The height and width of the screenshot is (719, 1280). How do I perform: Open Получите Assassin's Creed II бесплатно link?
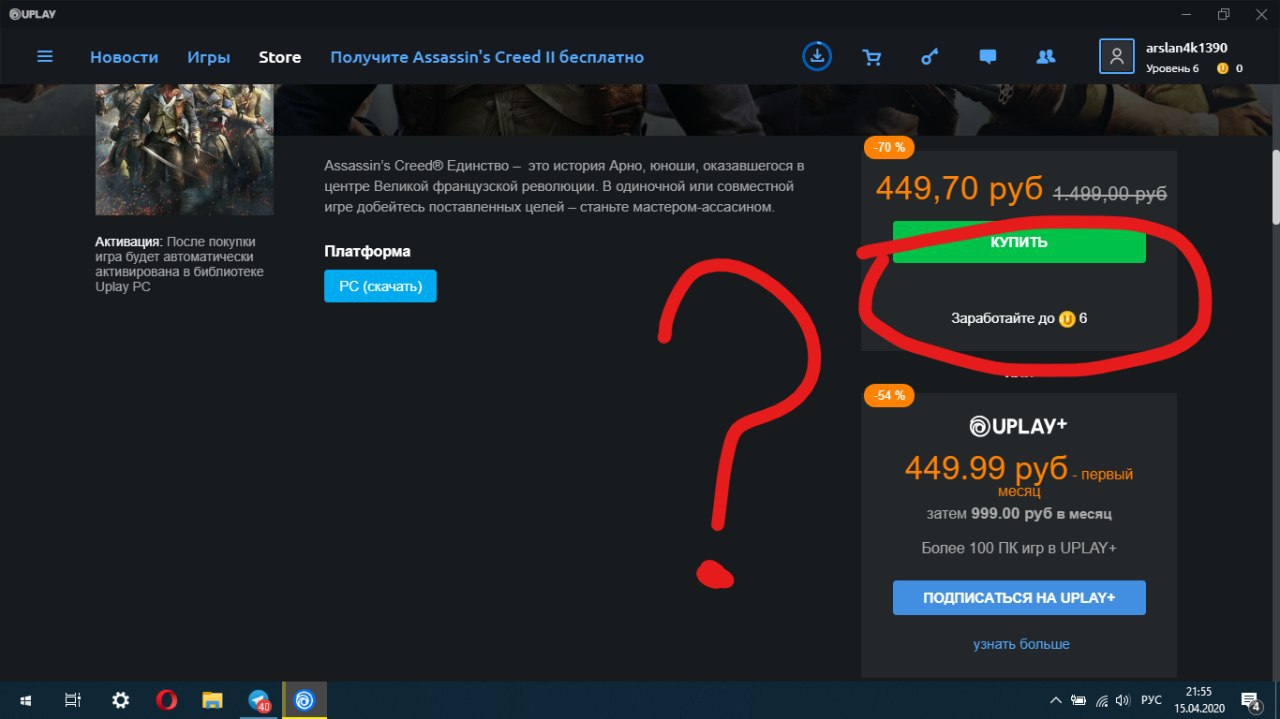pyautogui.click(x=487, y=57)
